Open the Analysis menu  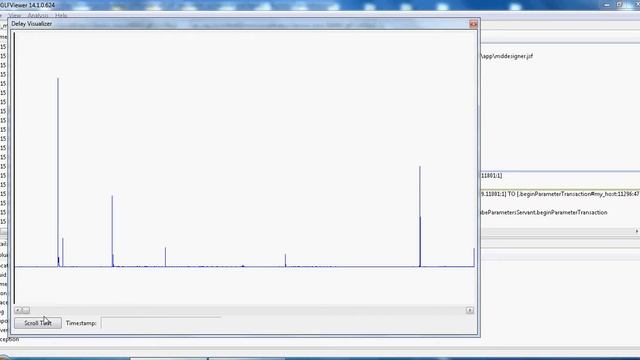[38, 16]
